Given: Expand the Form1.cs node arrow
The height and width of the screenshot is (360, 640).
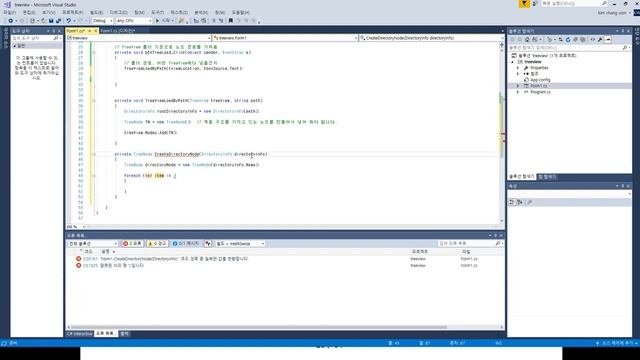Looking at the screenshot, I should point(518,86).
